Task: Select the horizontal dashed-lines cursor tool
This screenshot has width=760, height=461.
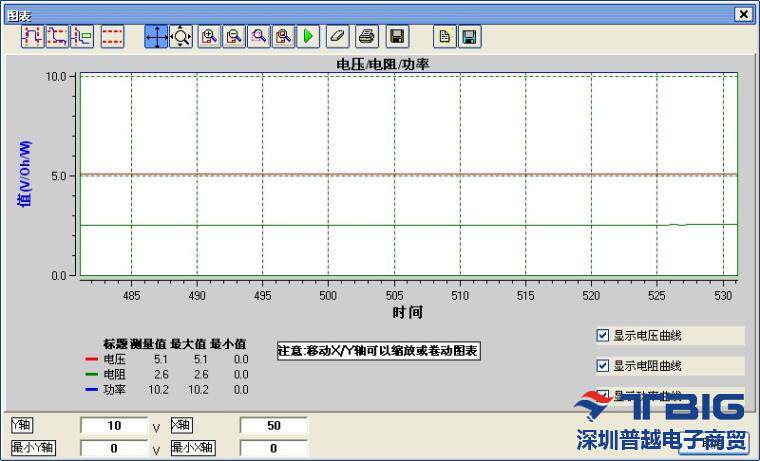Action: [112, 36]
